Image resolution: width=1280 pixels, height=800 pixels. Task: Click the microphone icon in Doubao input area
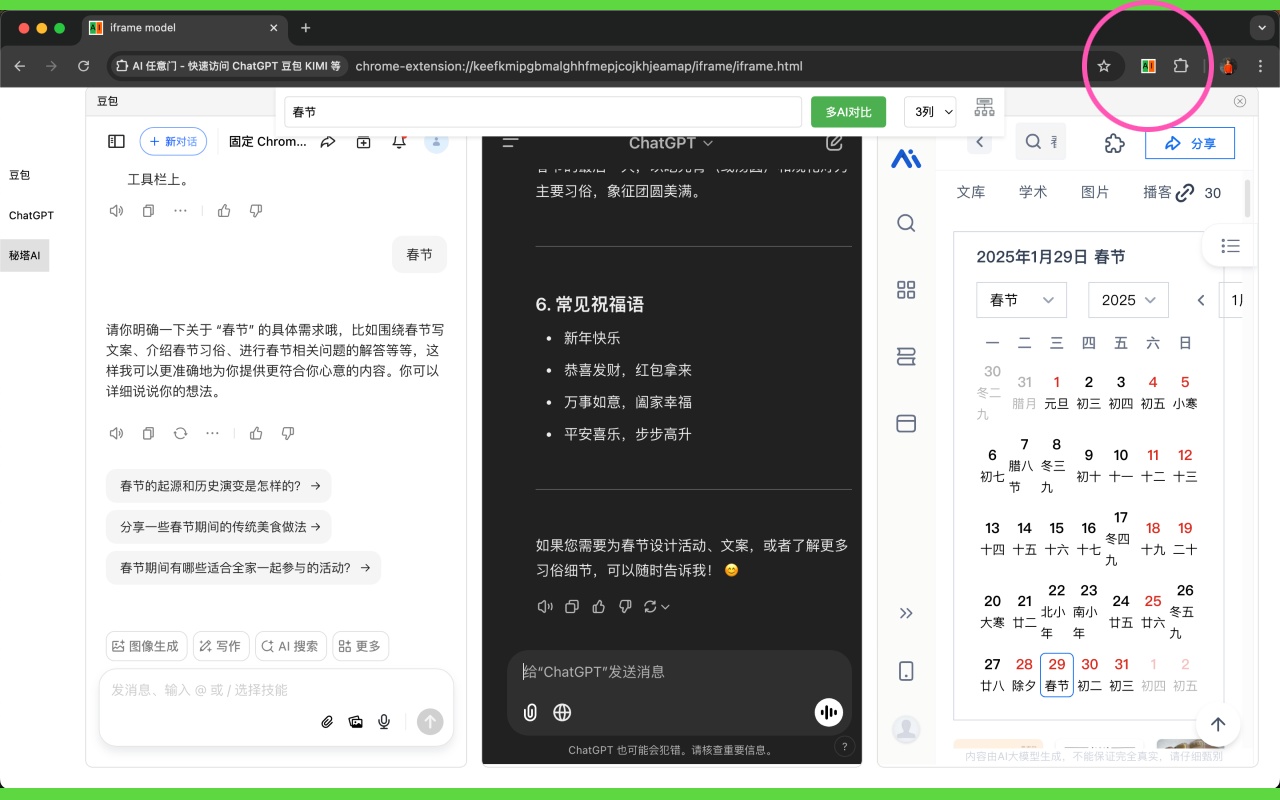pyautogui.click(x=383, y=721)
